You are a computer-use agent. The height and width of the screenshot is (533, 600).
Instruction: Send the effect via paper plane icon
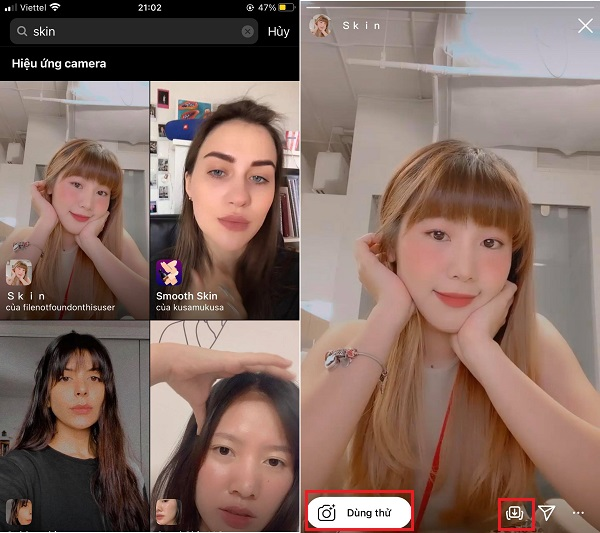pyautogui.click(x=547, y=512)
